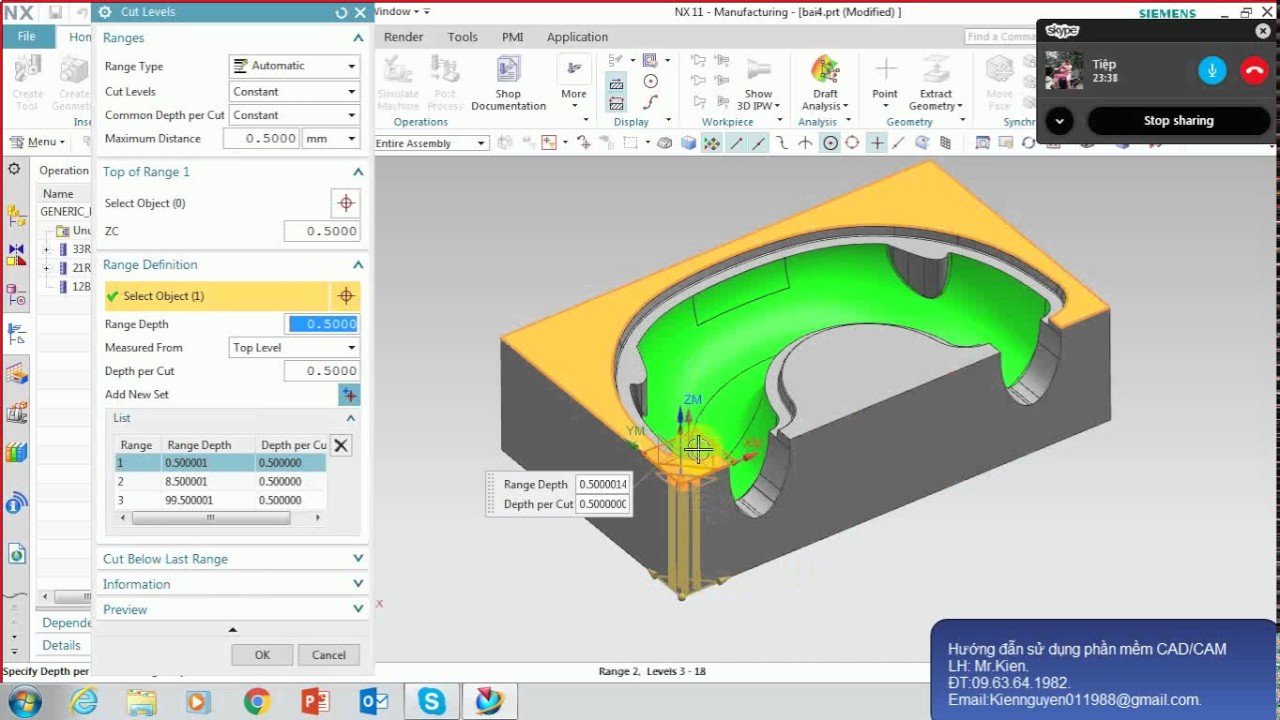Mute microphone in Skype call overlay
Viewport: 1280px width, 720px height.
coord(1212,70)
